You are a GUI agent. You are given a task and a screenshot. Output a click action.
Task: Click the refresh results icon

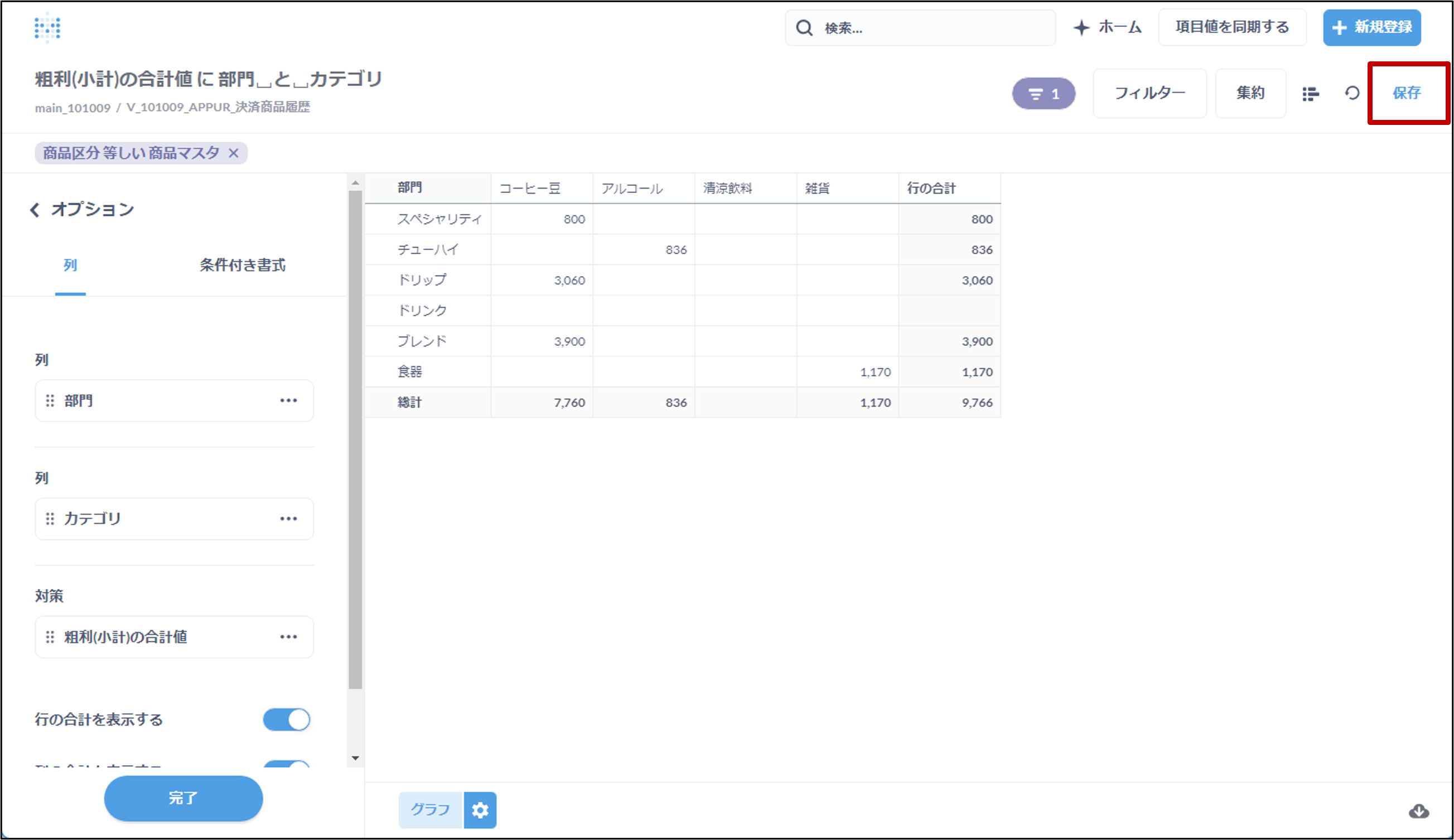coord(1352,93)
